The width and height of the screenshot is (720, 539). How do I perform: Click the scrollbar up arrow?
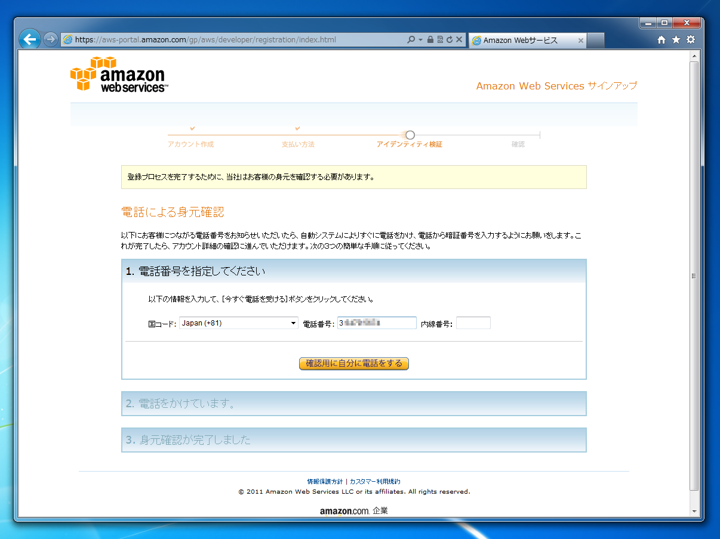click(x=694, y=56)
